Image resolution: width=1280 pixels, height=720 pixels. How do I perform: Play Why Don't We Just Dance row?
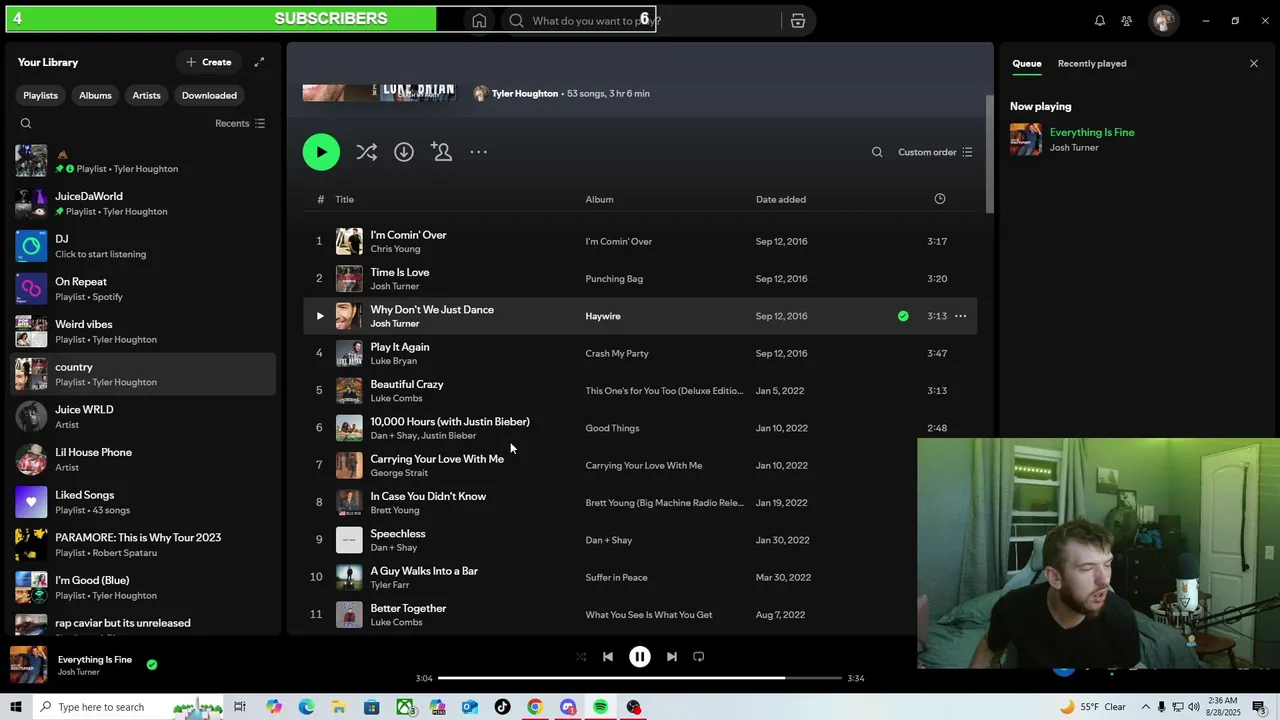click(320, 316)
